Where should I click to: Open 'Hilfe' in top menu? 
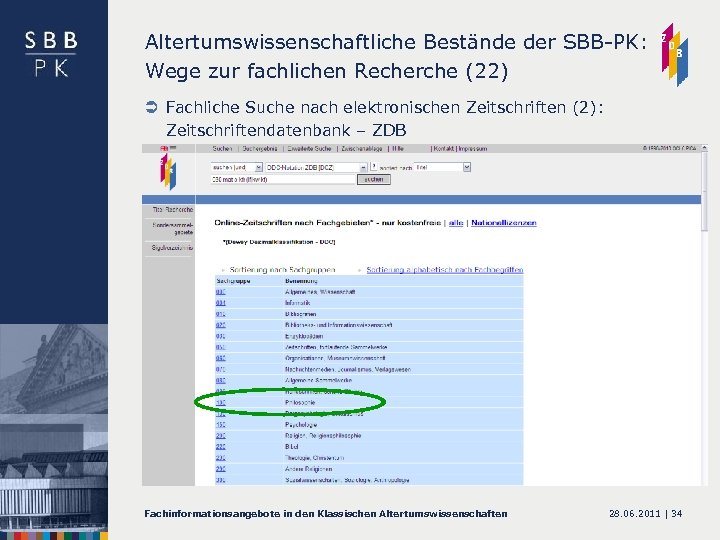(x=398, y=149)
